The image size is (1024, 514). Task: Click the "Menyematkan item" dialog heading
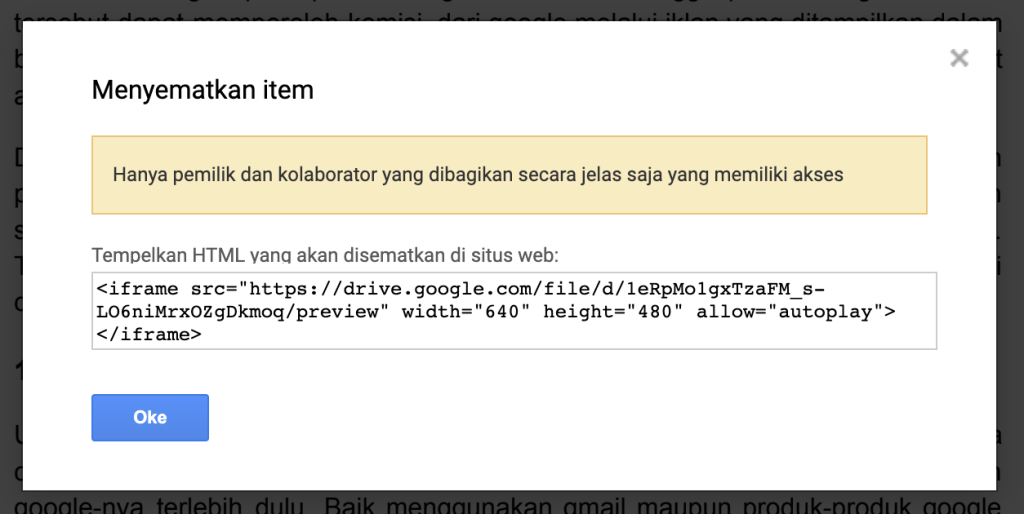[203, 90]
